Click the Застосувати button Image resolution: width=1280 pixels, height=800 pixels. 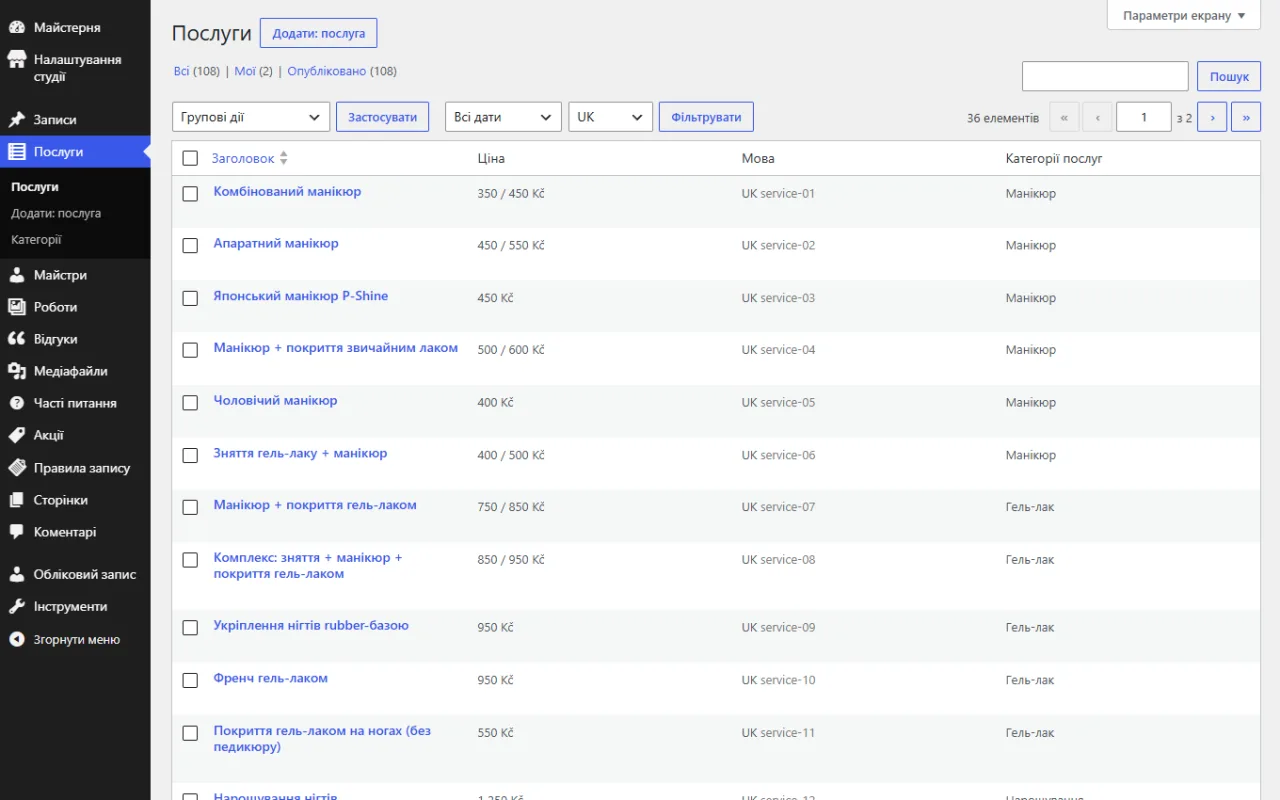coord(383,117)
